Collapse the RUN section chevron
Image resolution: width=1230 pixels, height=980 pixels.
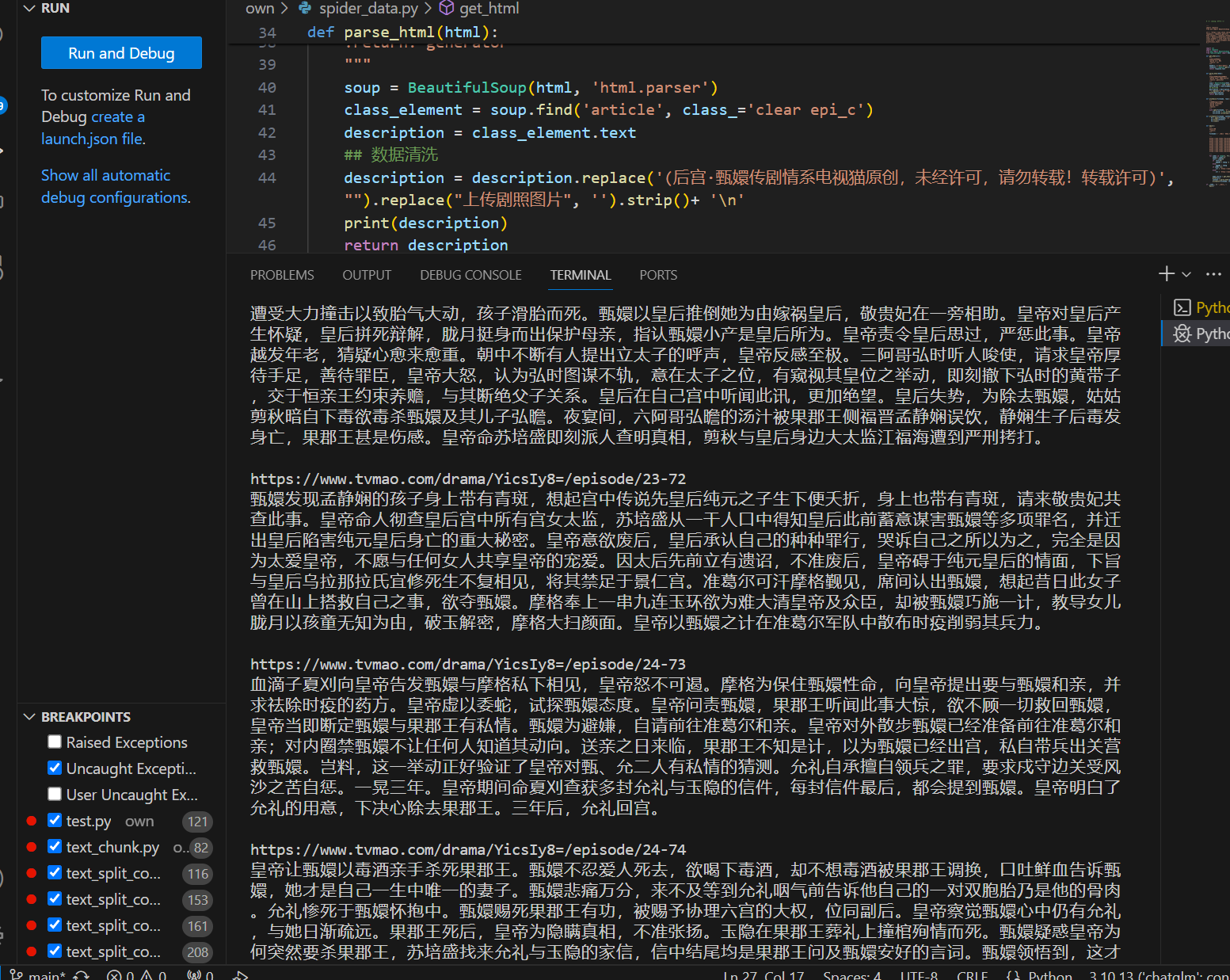30,8
